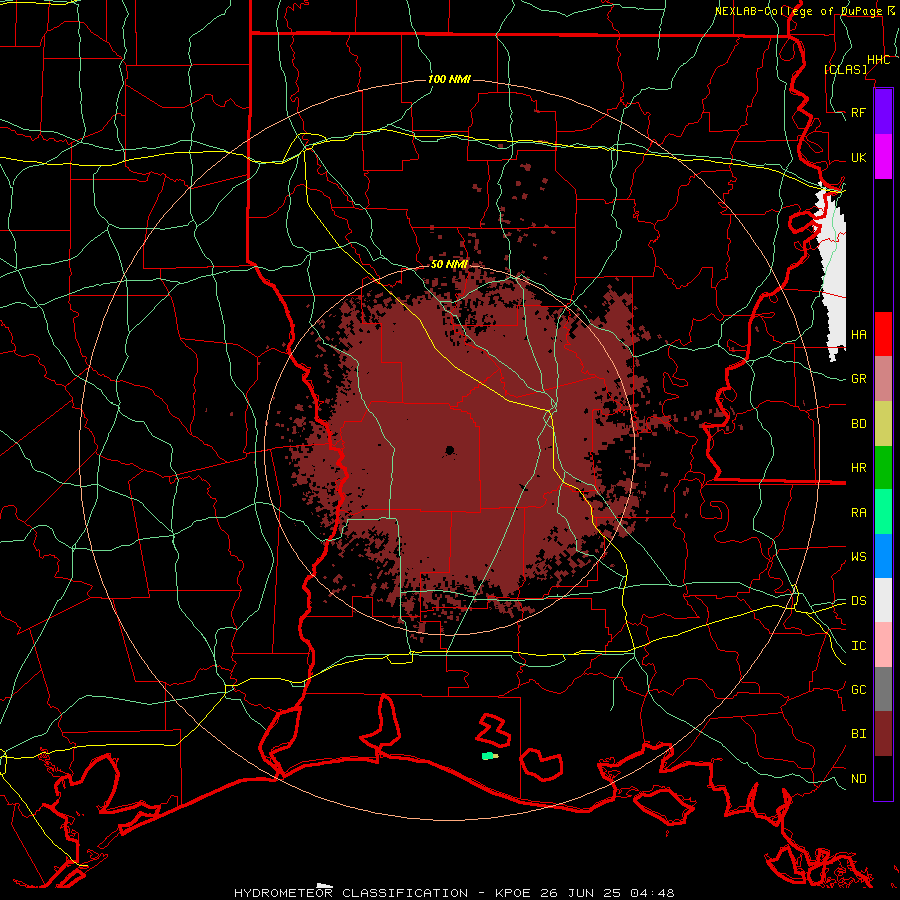Click the dark red BI legend swatch

883,734
